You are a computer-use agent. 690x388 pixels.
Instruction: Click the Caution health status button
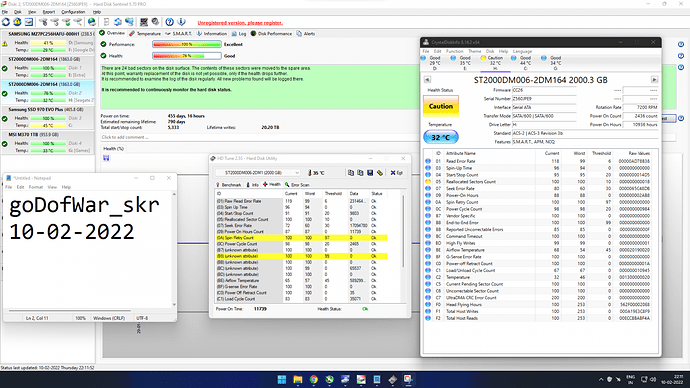point(440,106)
